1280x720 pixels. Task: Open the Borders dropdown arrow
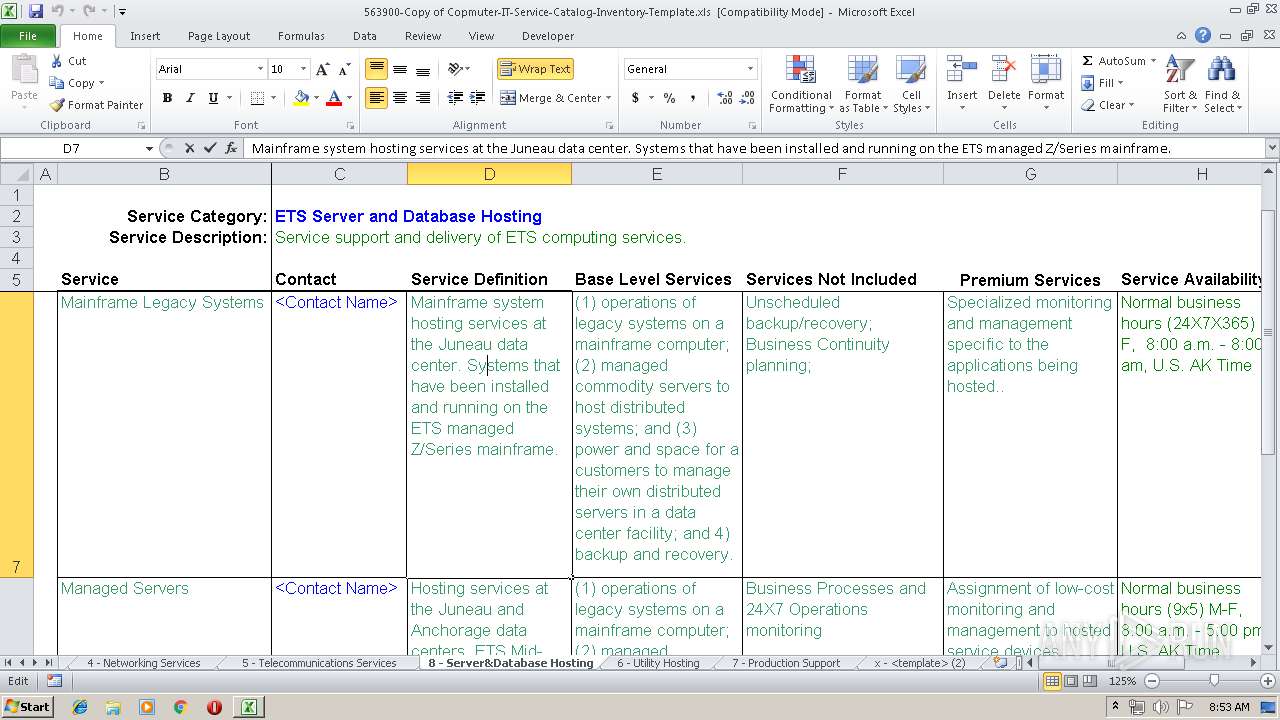tap(273, 98)
